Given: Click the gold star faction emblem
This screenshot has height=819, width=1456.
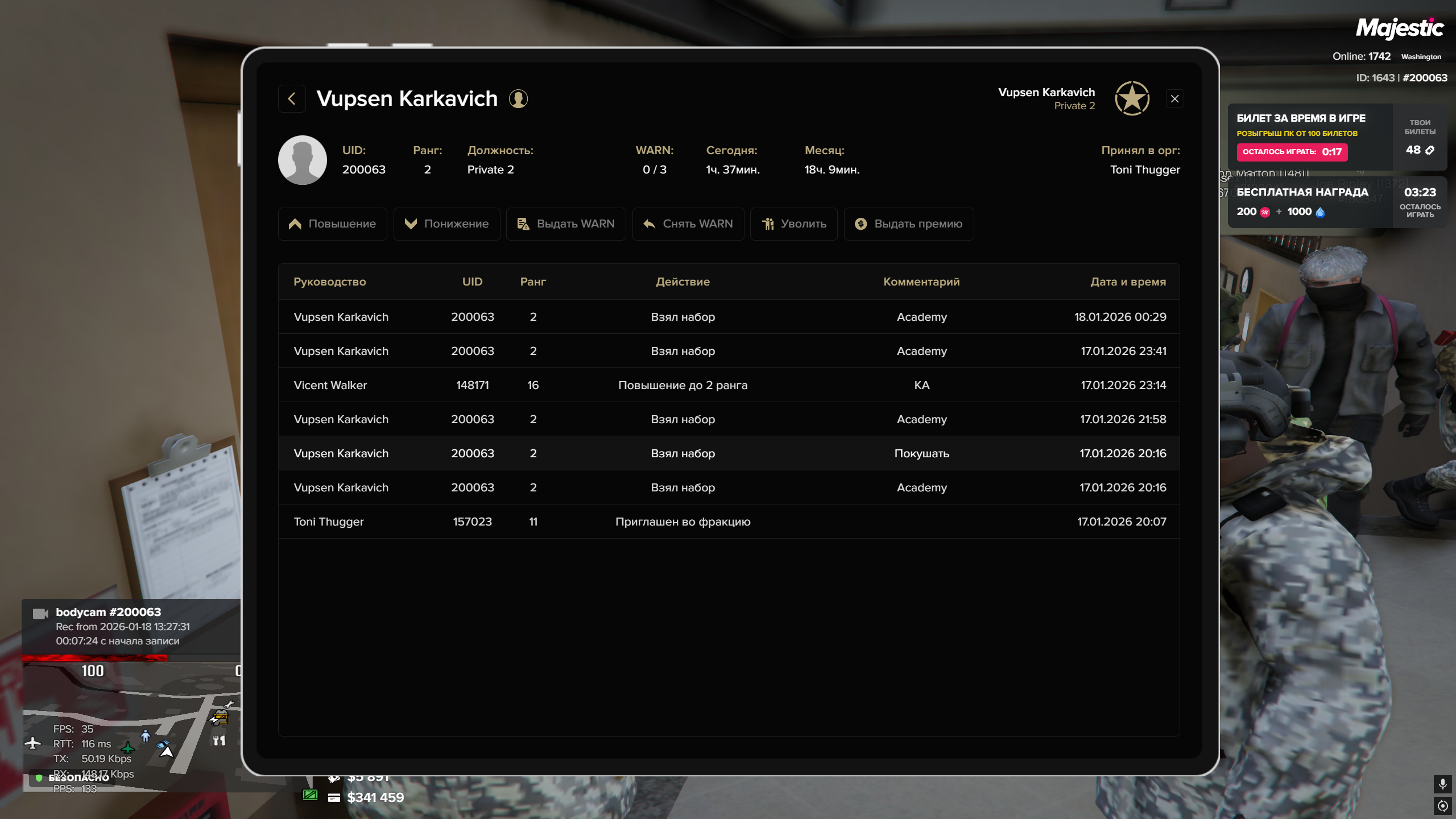Looking at the screenshot, I should (1132, 98).
